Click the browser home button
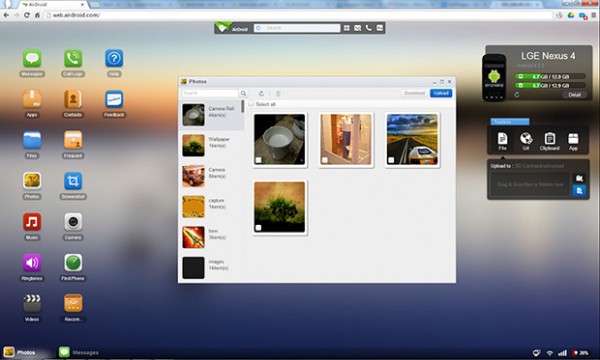Viewport: 600px width, 360px height. 37,15
